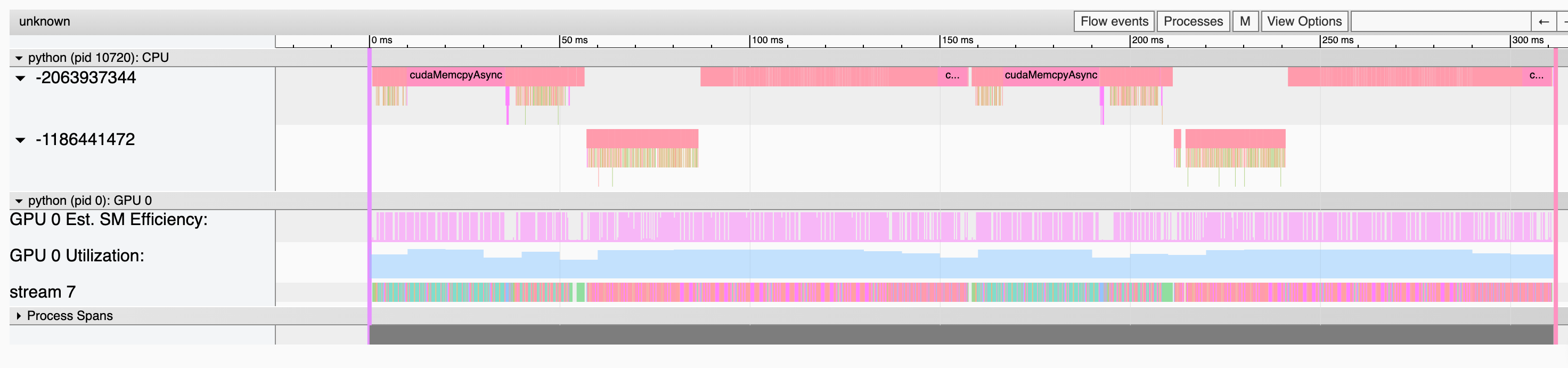Click the M metadata button
The height and width of the screenshot is (368, 1568).
tap(1245, 21)
